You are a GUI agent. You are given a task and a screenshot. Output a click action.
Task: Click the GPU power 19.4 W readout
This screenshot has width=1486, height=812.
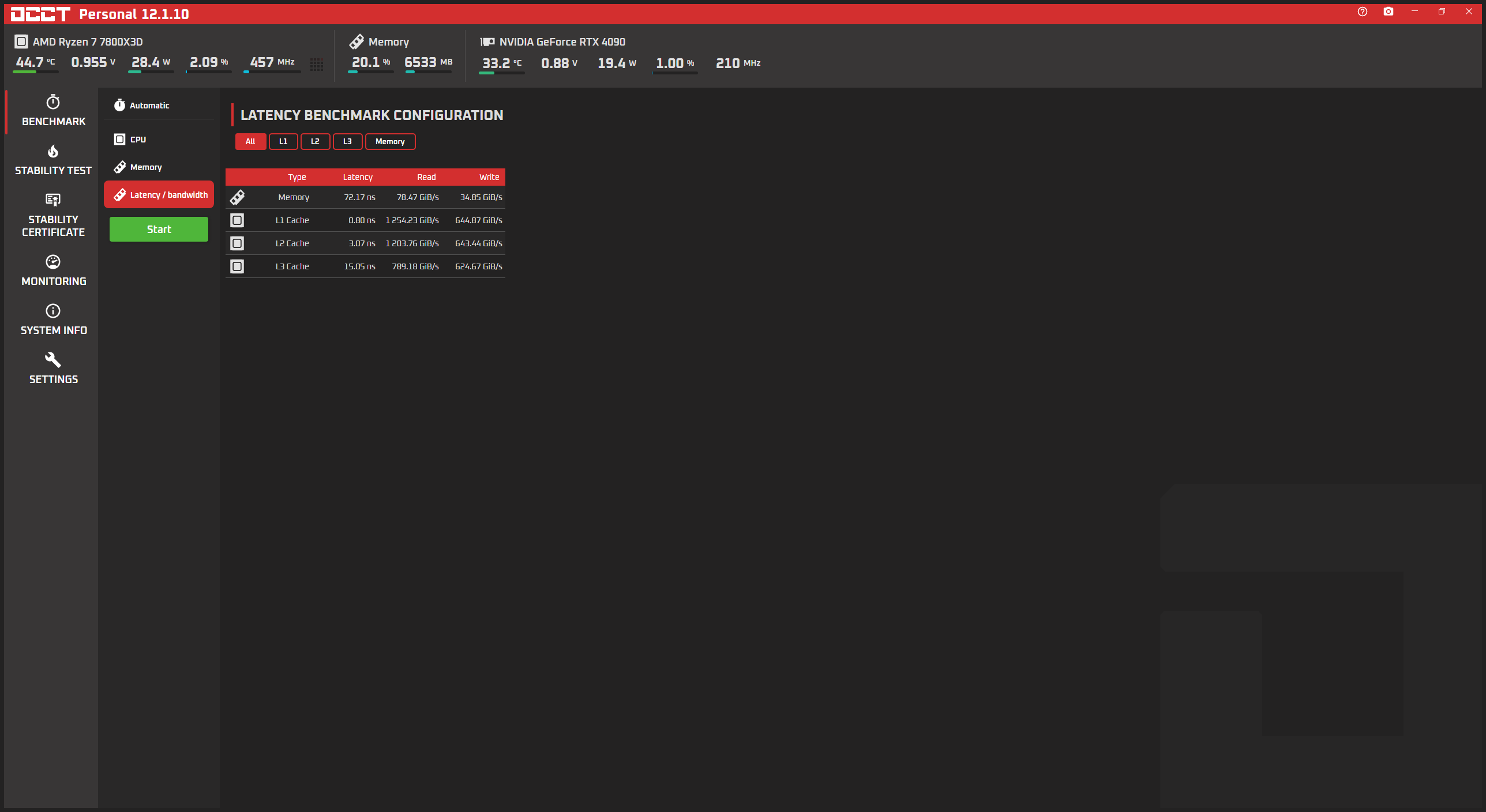(617, 63)
